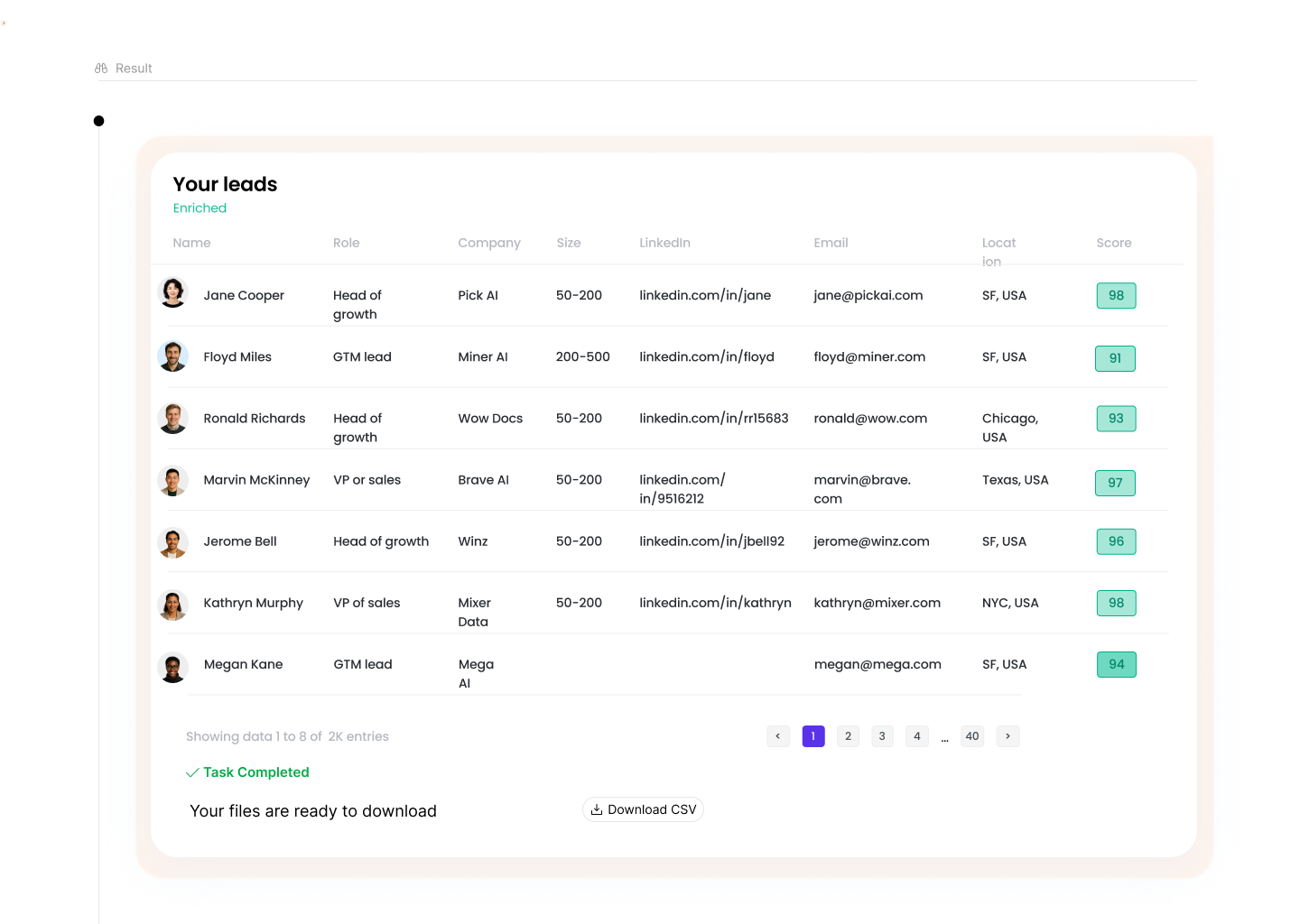Screen dimensions: 1300x924
Task: Open the linkedin.com/in/jane link
Action: point(705,295)
